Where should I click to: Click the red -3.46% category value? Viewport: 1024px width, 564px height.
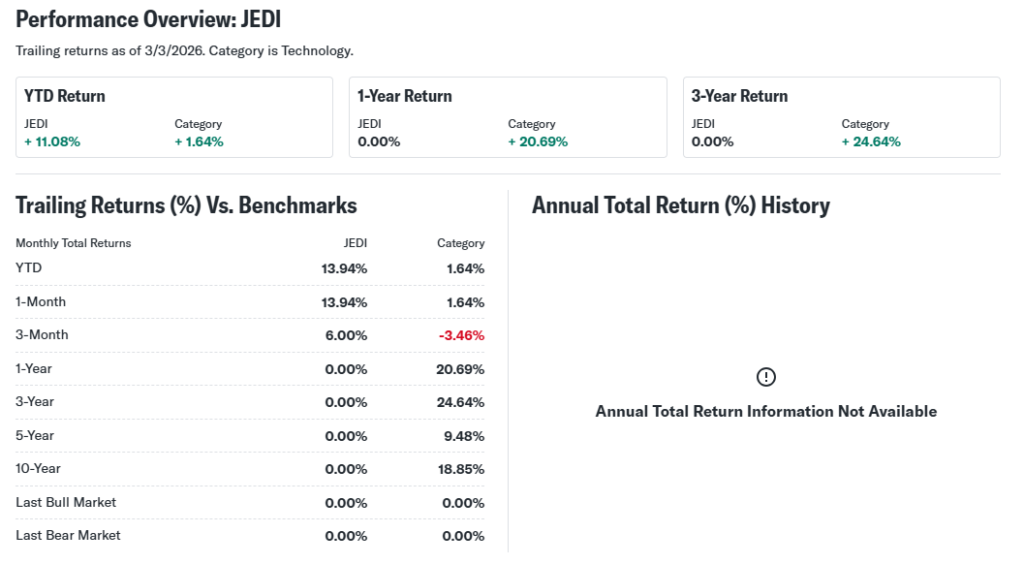click(x=461, y=336)
